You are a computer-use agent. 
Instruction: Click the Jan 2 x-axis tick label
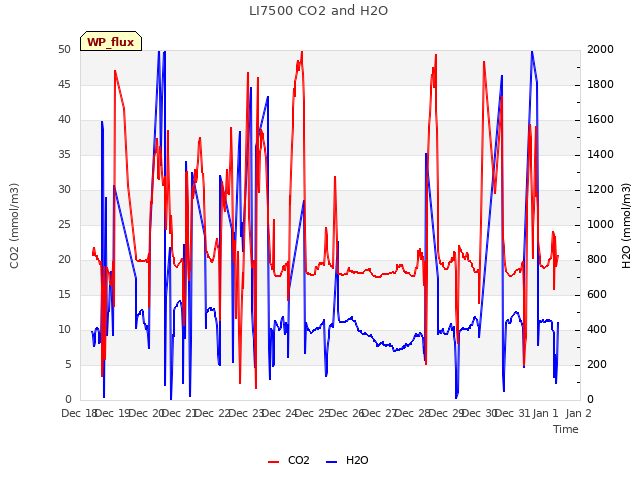coord(578,413)
